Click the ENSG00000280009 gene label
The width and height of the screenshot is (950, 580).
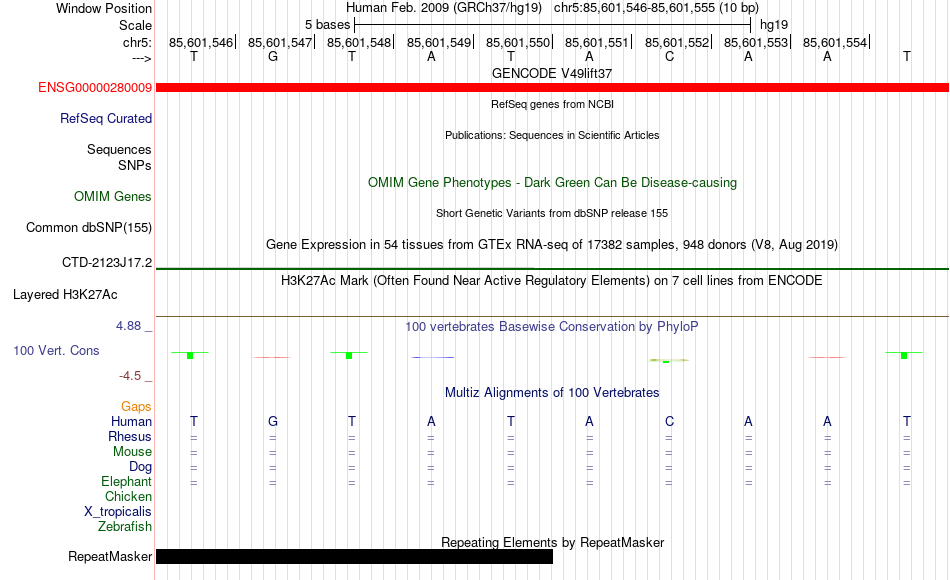tap(95, 88)
